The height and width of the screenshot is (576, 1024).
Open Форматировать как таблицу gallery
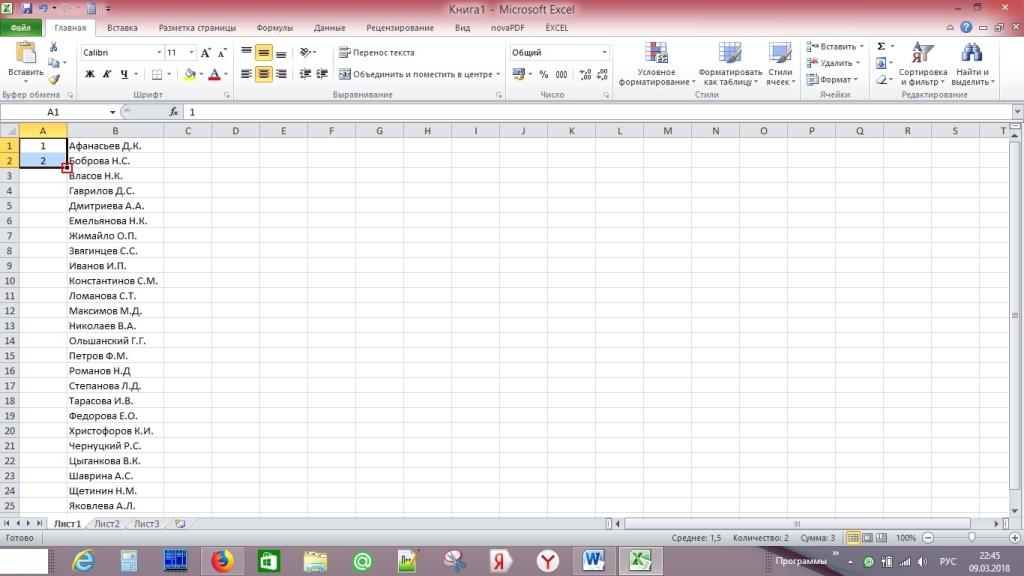pos(729,64)
